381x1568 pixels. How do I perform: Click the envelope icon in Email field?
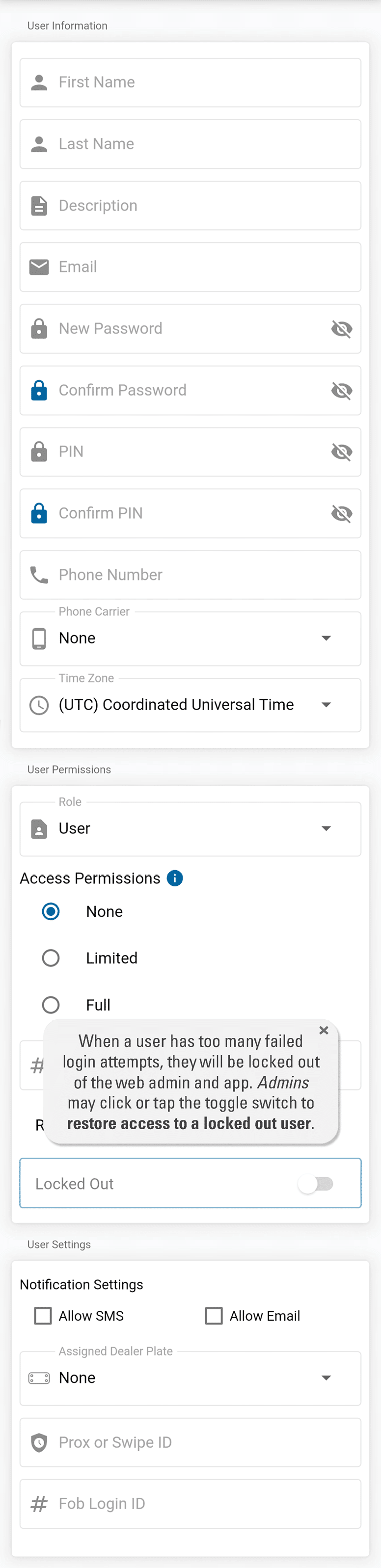click(39, 267)
